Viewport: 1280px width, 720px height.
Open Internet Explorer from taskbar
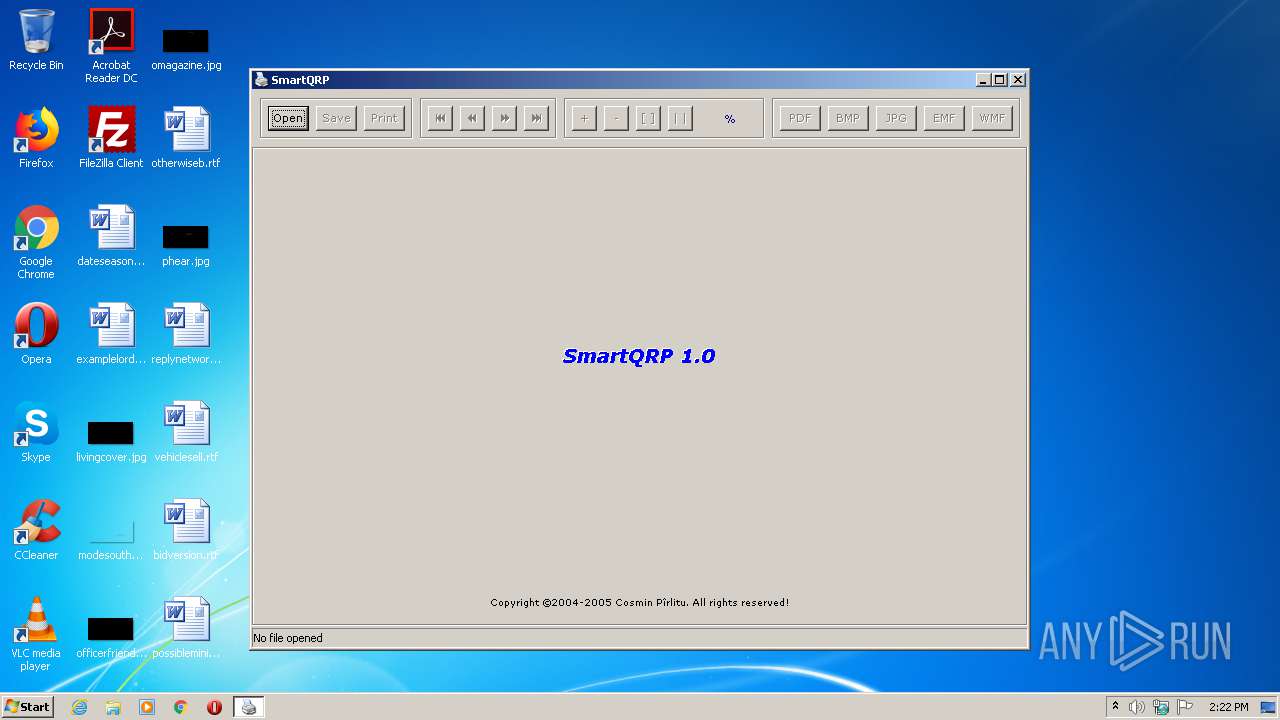click(80, 707)
